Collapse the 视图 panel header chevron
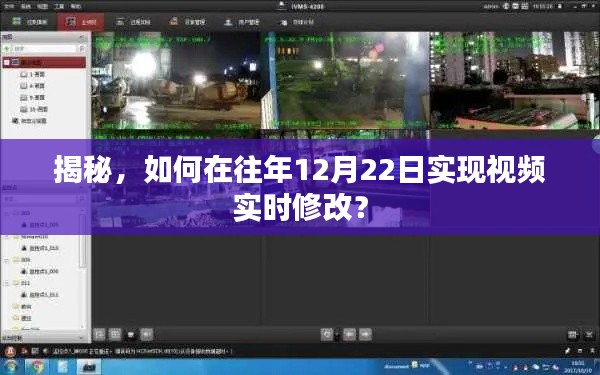Image resolution: width=600 pixels, height=375 pixels. pos(82,37)
